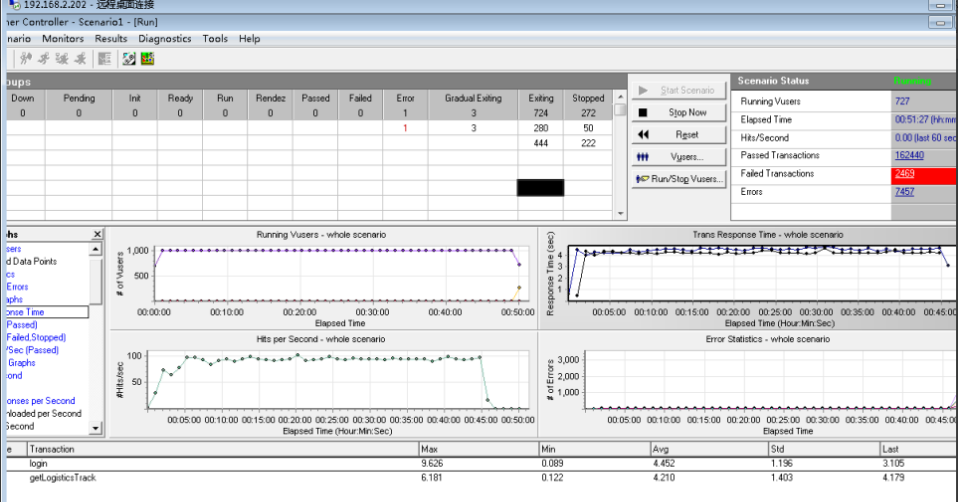Click the Gradual Stop Vusers toolbar icon
The height and width of the screenshot is (502, 958).
coord(62,59)
